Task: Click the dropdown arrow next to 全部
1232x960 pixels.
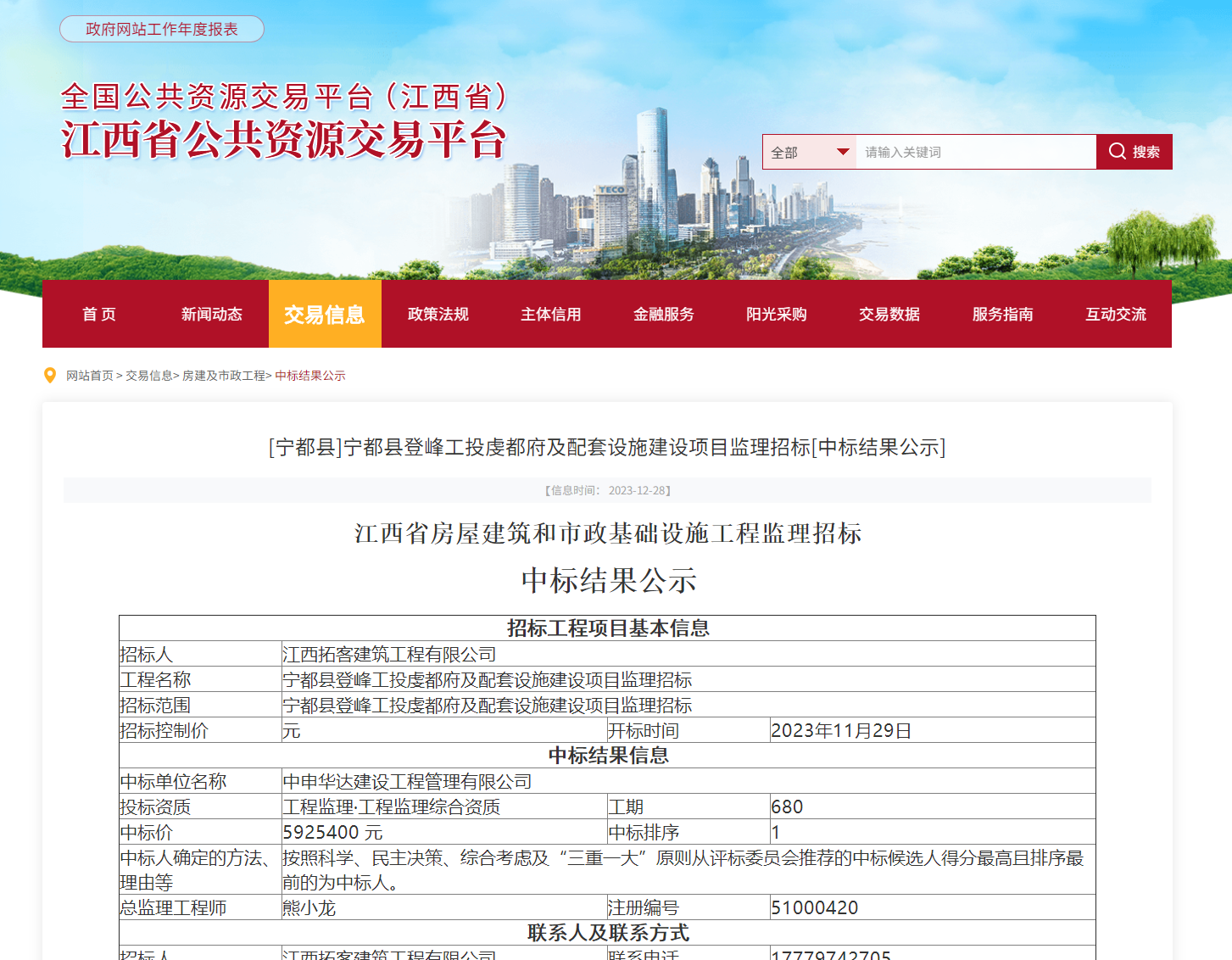Action: click(x=843, y=151)
